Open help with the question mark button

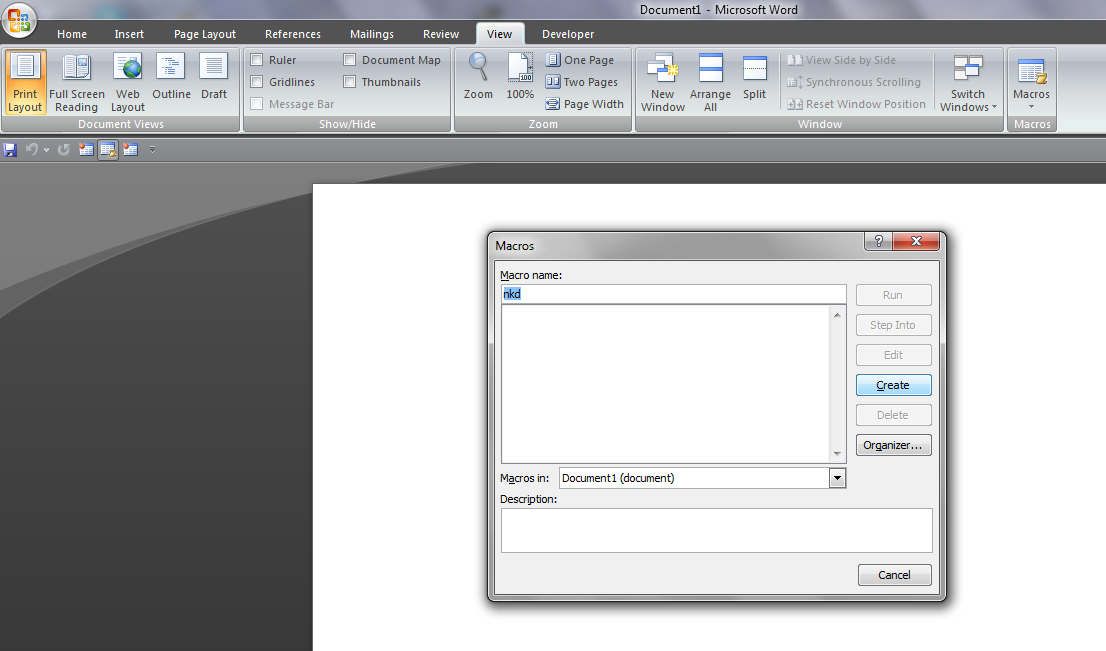(878, 241)
